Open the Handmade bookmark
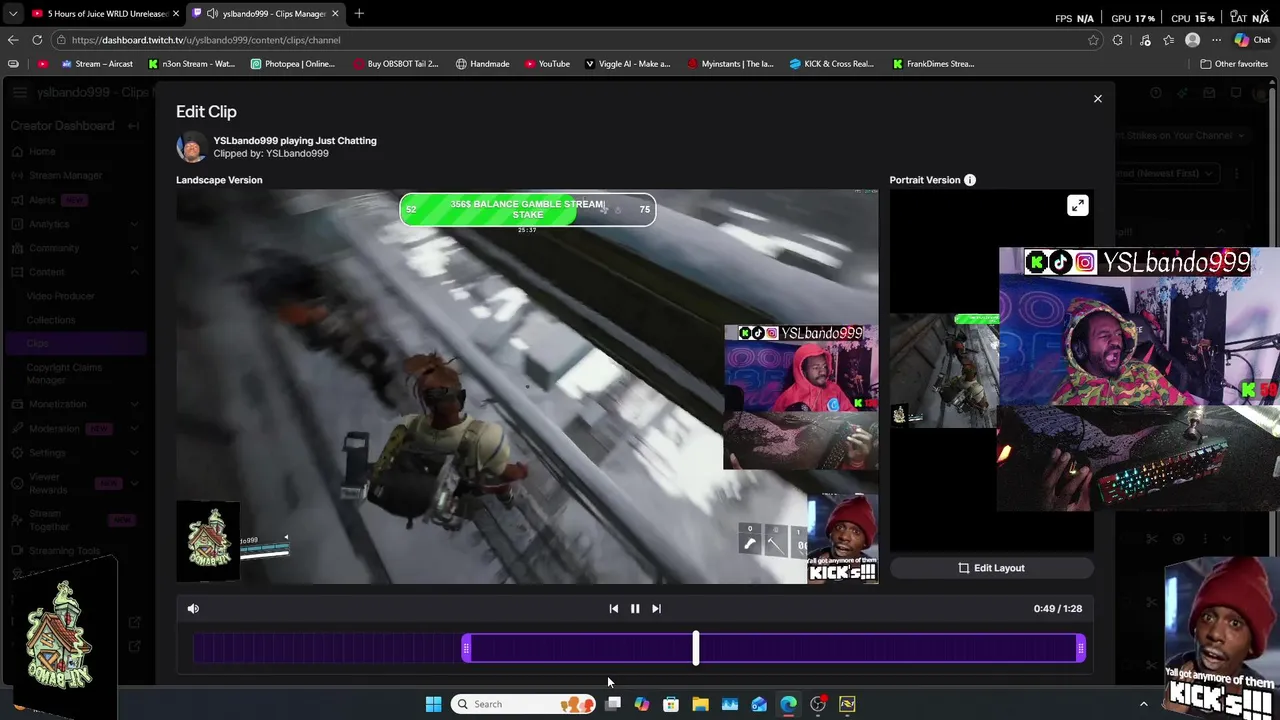The height and width of the screenshot is (720, 1280). point(482,64)
